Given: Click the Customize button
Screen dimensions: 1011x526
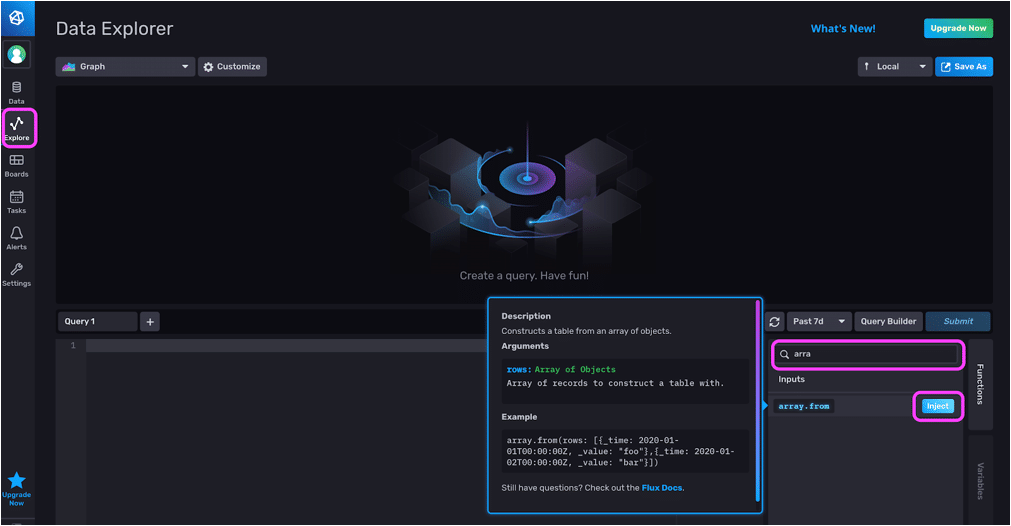Looking at the screenshot, I should 232,66.
